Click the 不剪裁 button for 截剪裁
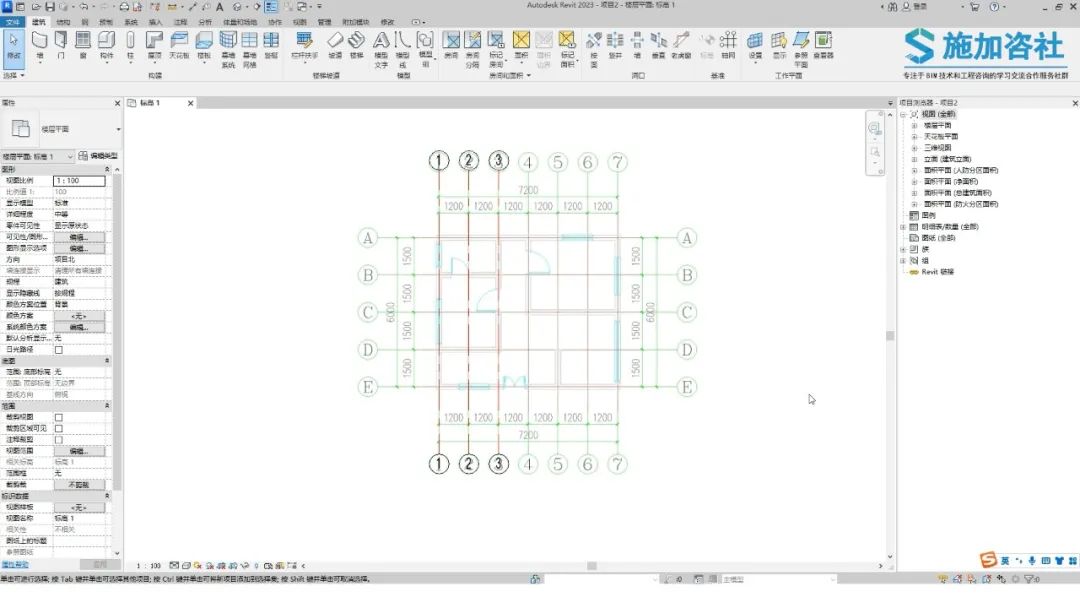The image size is (1080, 608). click(x=79, y=485)
